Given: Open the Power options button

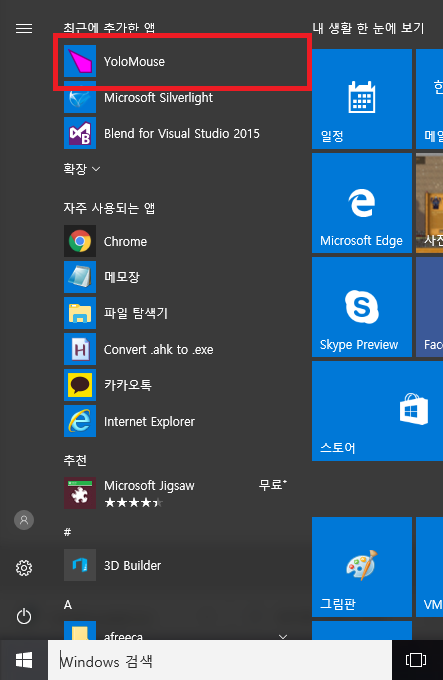Looking at the screenshot, I should coord(24,616).
